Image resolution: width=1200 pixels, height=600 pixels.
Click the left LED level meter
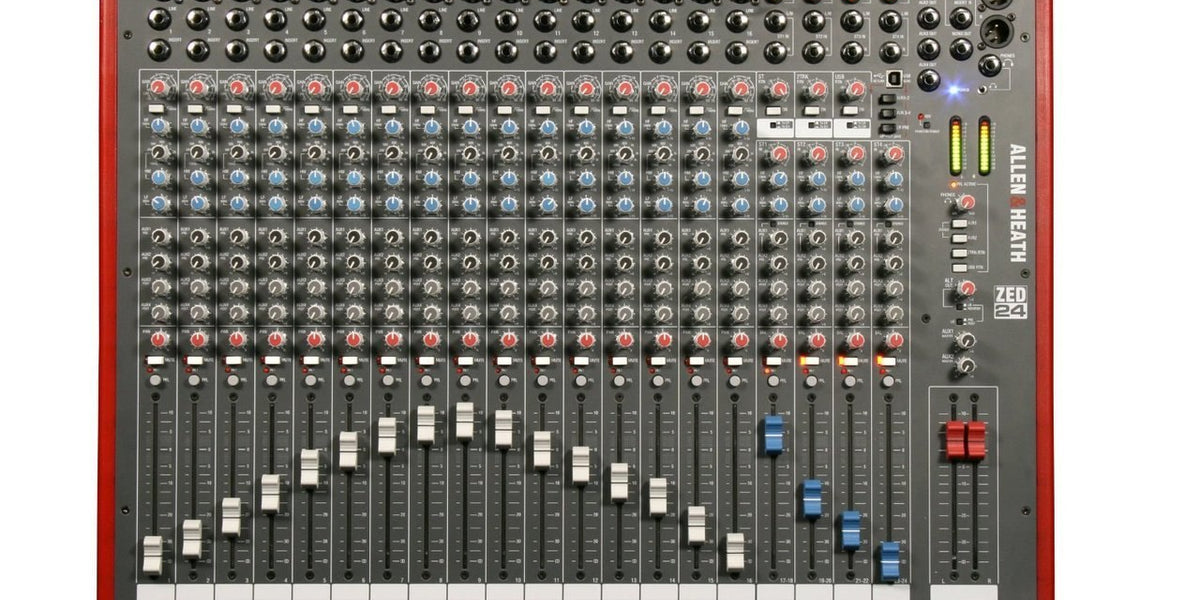955,147
